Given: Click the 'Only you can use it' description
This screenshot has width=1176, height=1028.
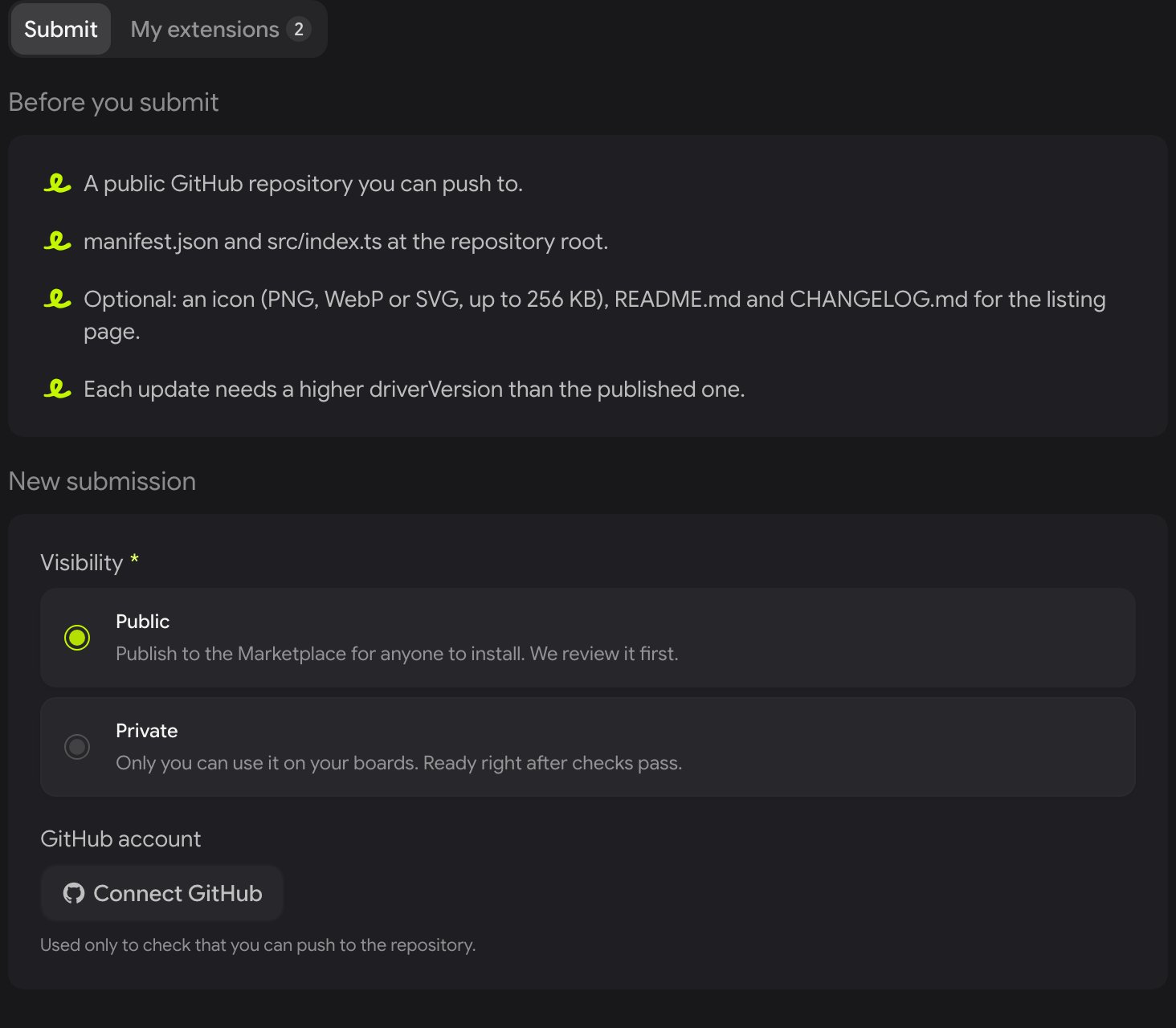Looking at the screenshot, I should click(398, 763).
